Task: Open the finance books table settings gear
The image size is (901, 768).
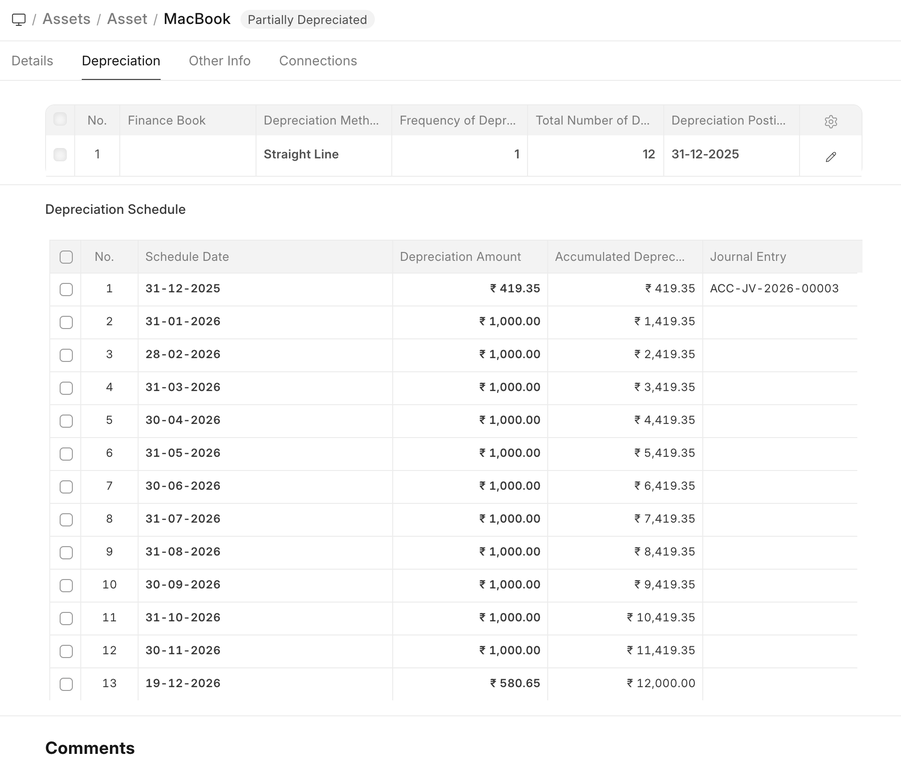Action: pyautogui.click(x=830, y=121)
